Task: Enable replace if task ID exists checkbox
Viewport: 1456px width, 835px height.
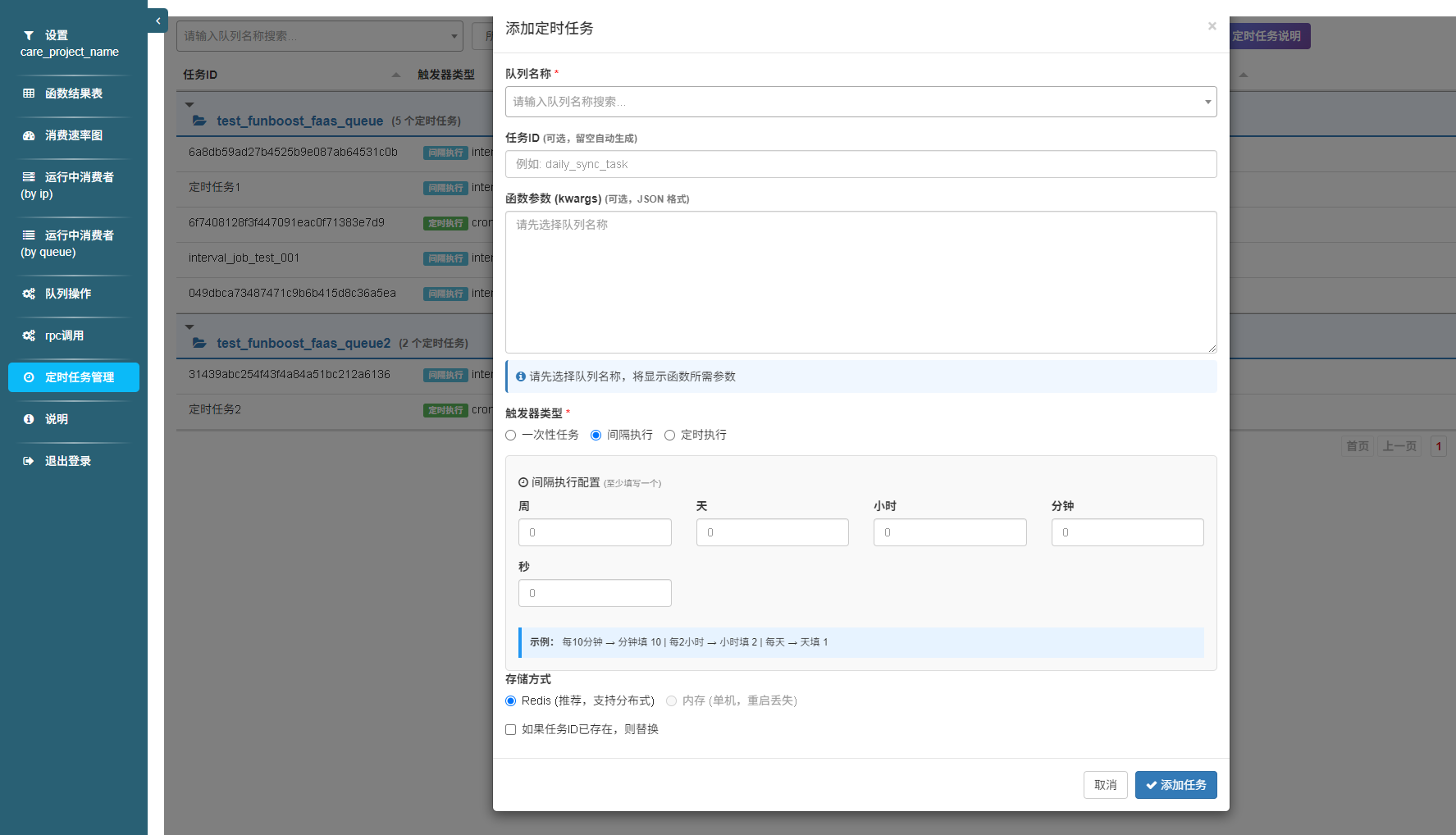Action: pyautogui.click(x=511, y=730)
